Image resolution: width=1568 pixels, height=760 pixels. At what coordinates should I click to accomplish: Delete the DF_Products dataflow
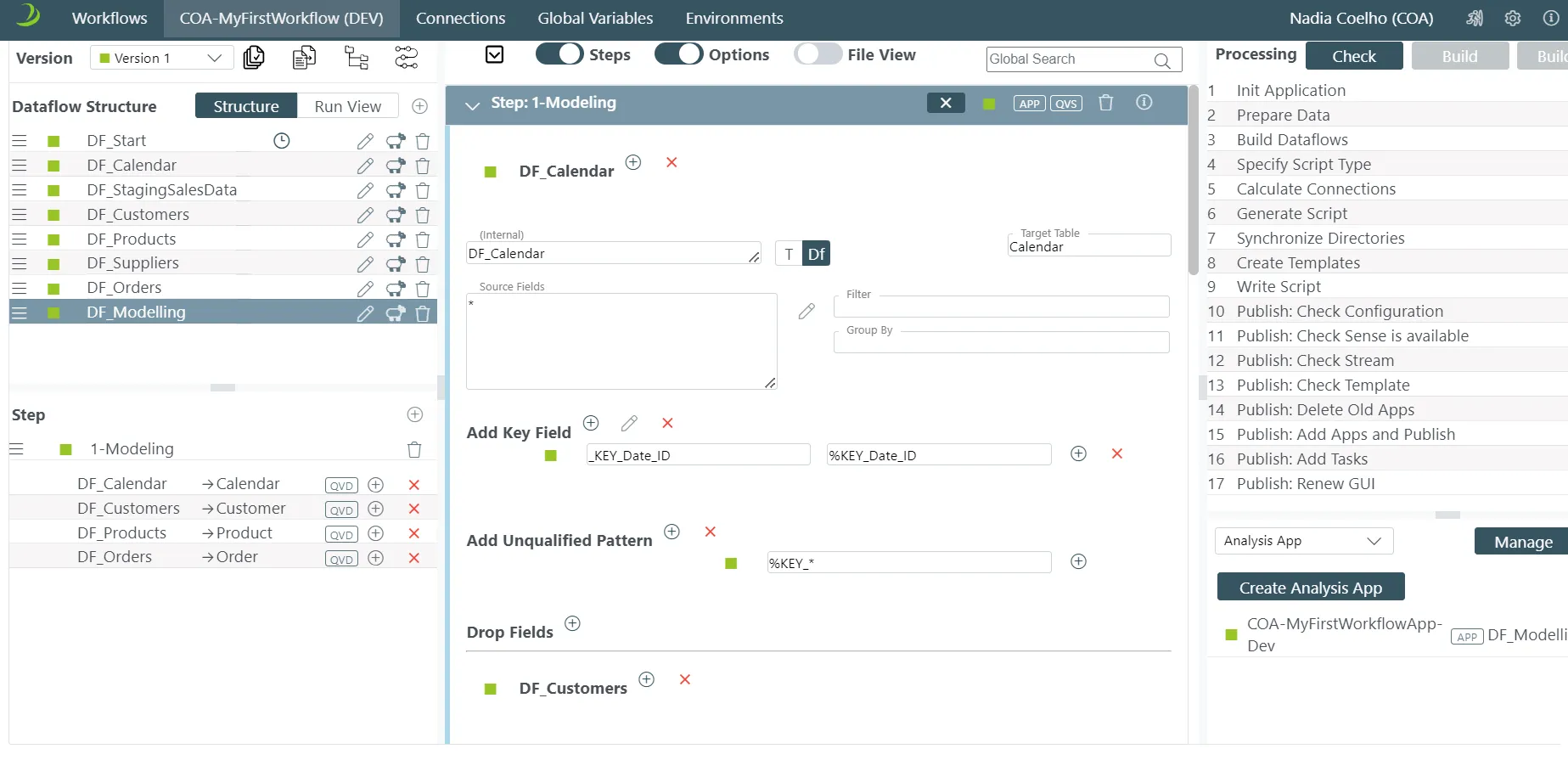[423, 239]
